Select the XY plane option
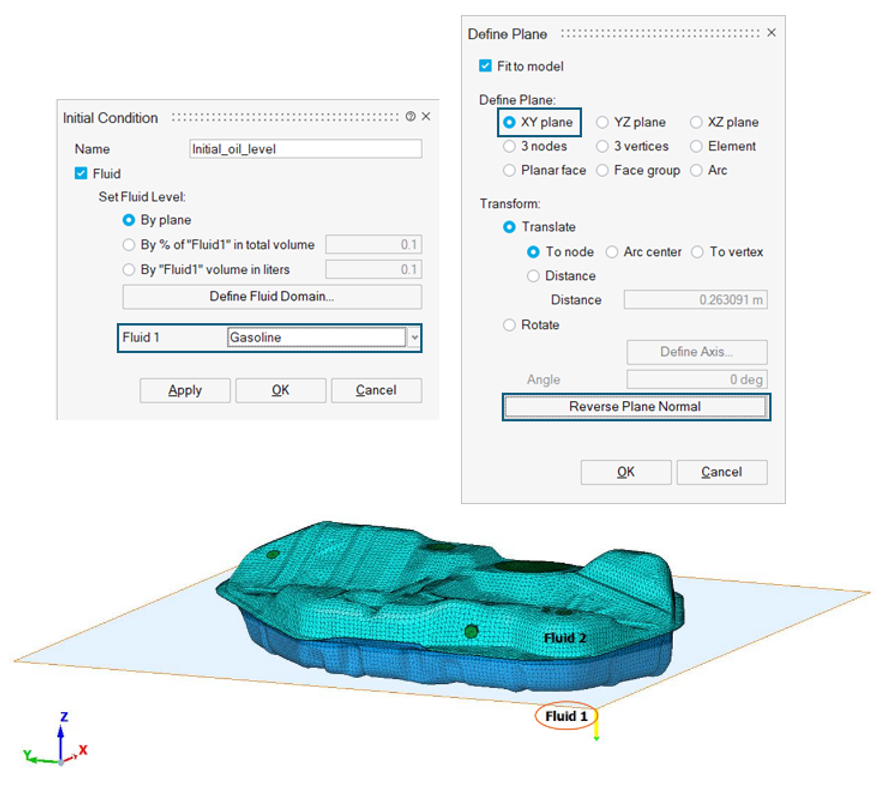Image resolution: width=889 pixels, height=790 pixels. click(x=509, y=122)
